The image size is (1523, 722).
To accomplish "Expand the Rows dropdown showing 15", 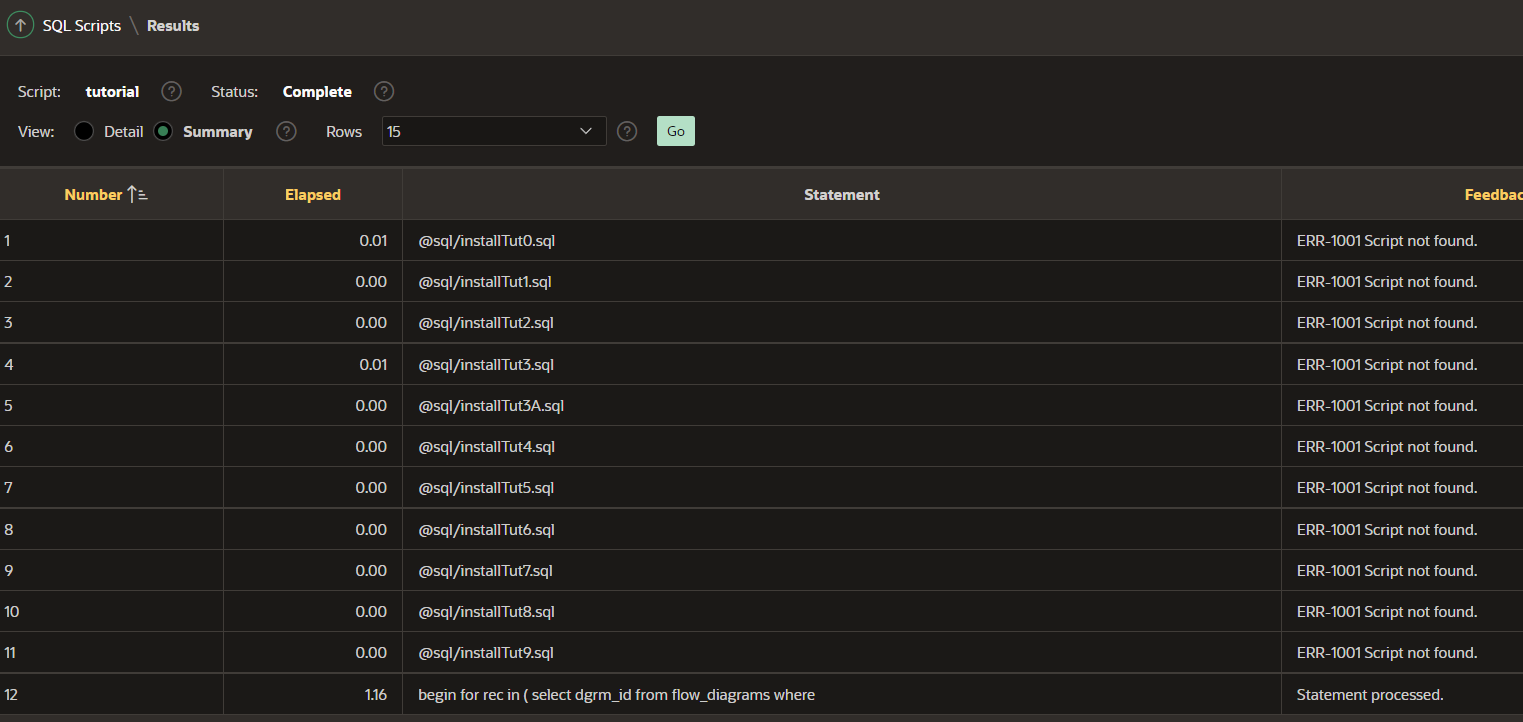I will point(494,131).
